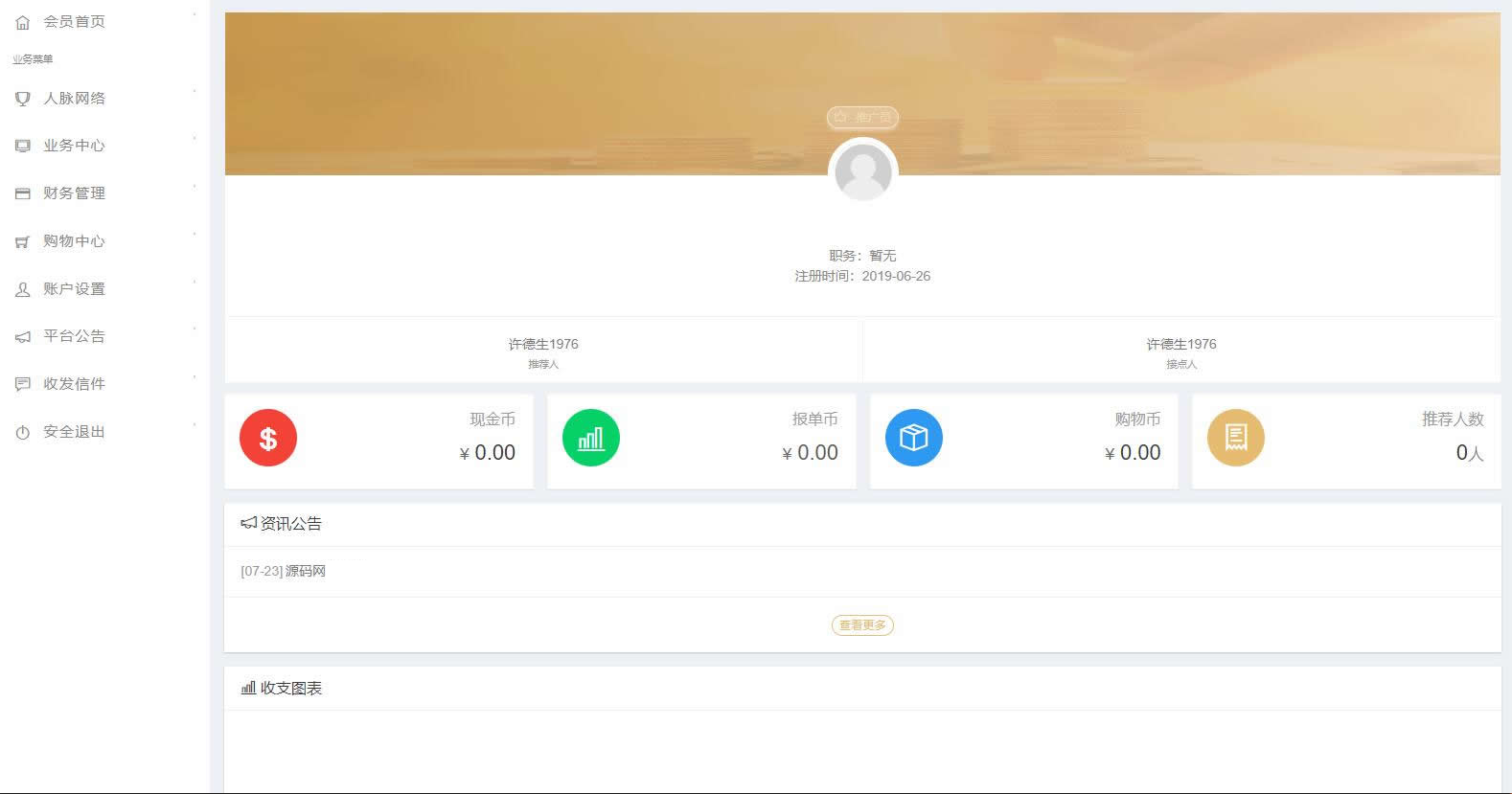Click the blue box icon for 购物币
1512x794 pixels.
(x=914, y=438)
